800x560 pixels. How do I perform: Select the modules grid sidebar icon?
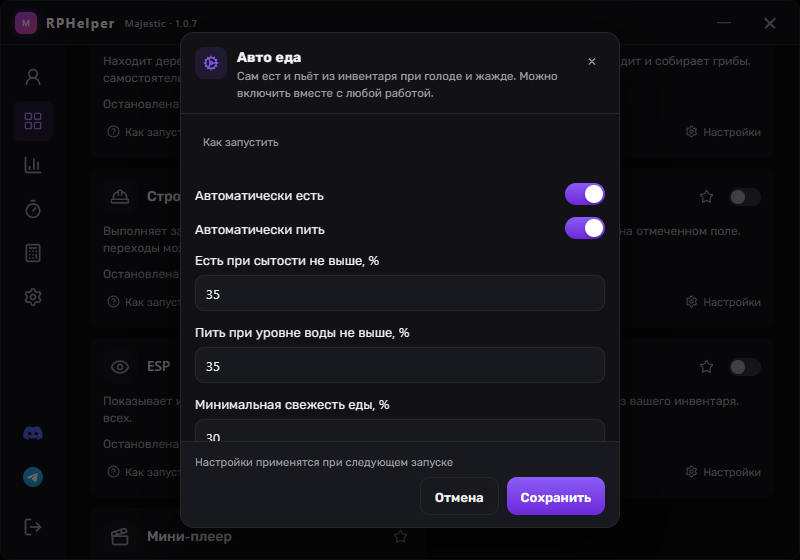[33, 121]
